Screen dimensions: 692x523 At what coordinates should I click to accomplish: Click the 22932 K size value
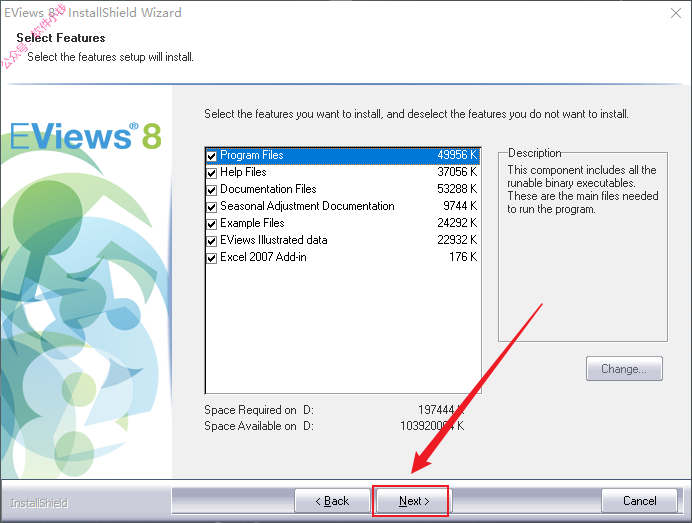(457, 240)
